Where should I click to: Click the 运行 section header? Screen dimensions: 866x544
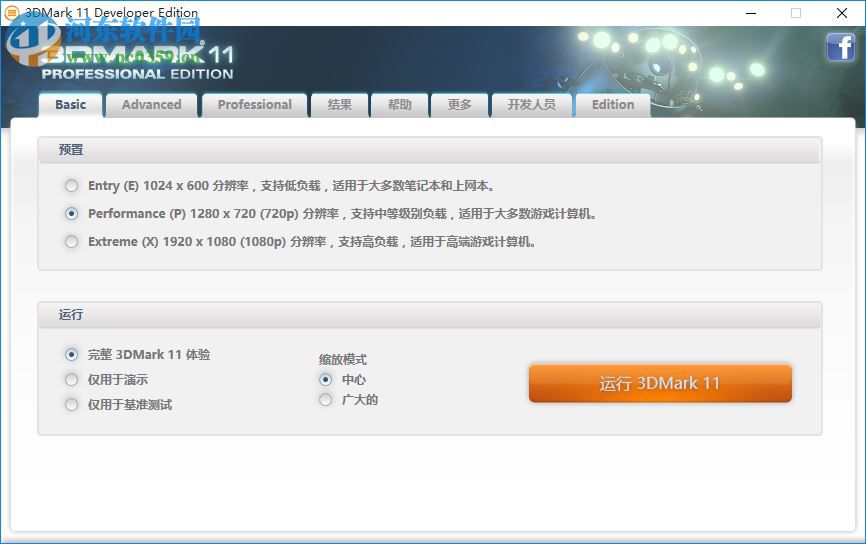430,315
